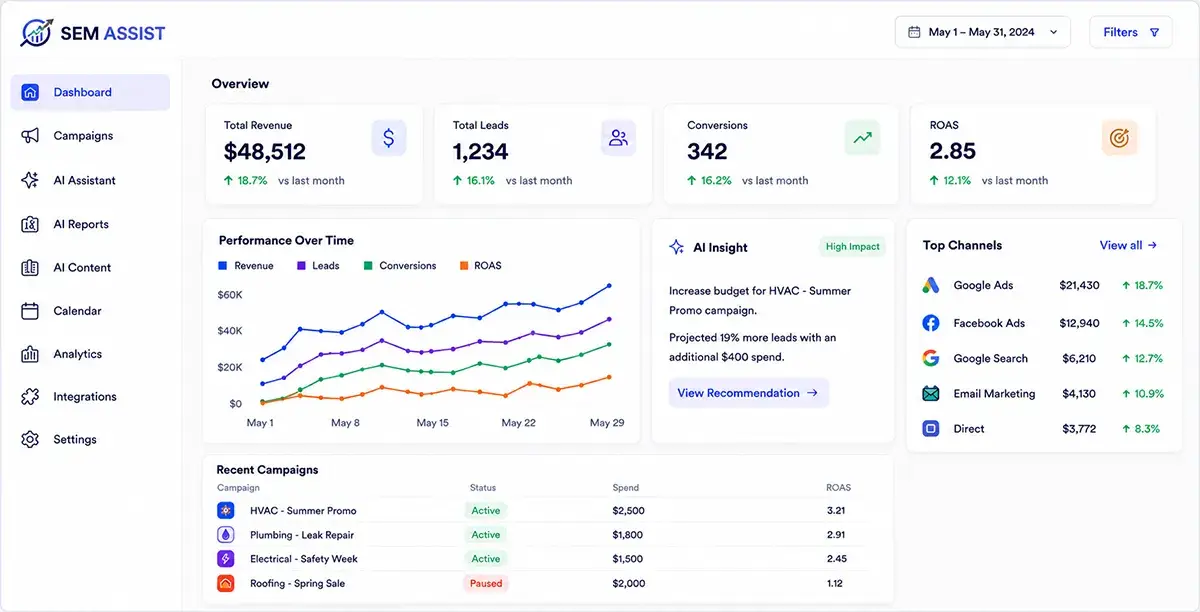1200x612 pixels.
Task: Toggle the green Conversions legend swatch
Action: [368, 266]
